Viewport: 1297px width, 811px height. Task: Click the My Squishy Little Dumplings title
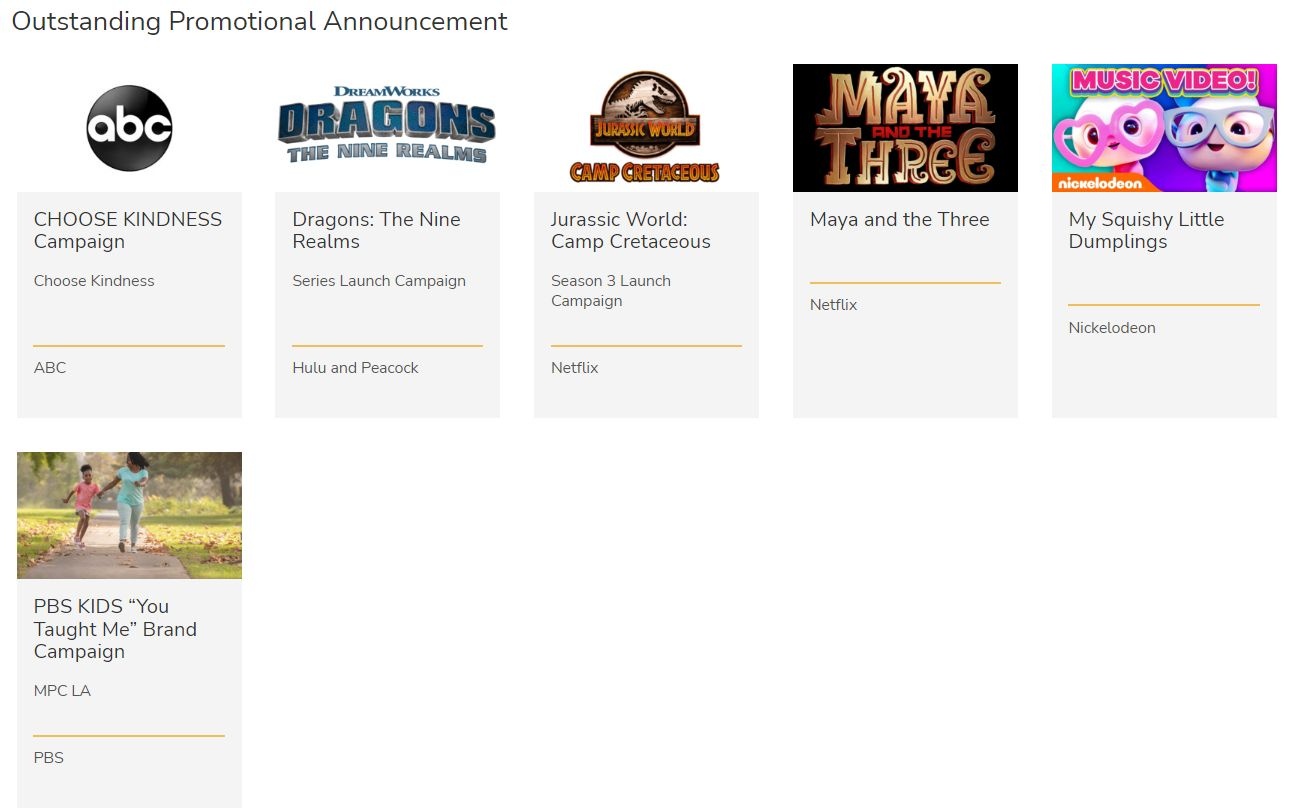(x=1145, y=230)
